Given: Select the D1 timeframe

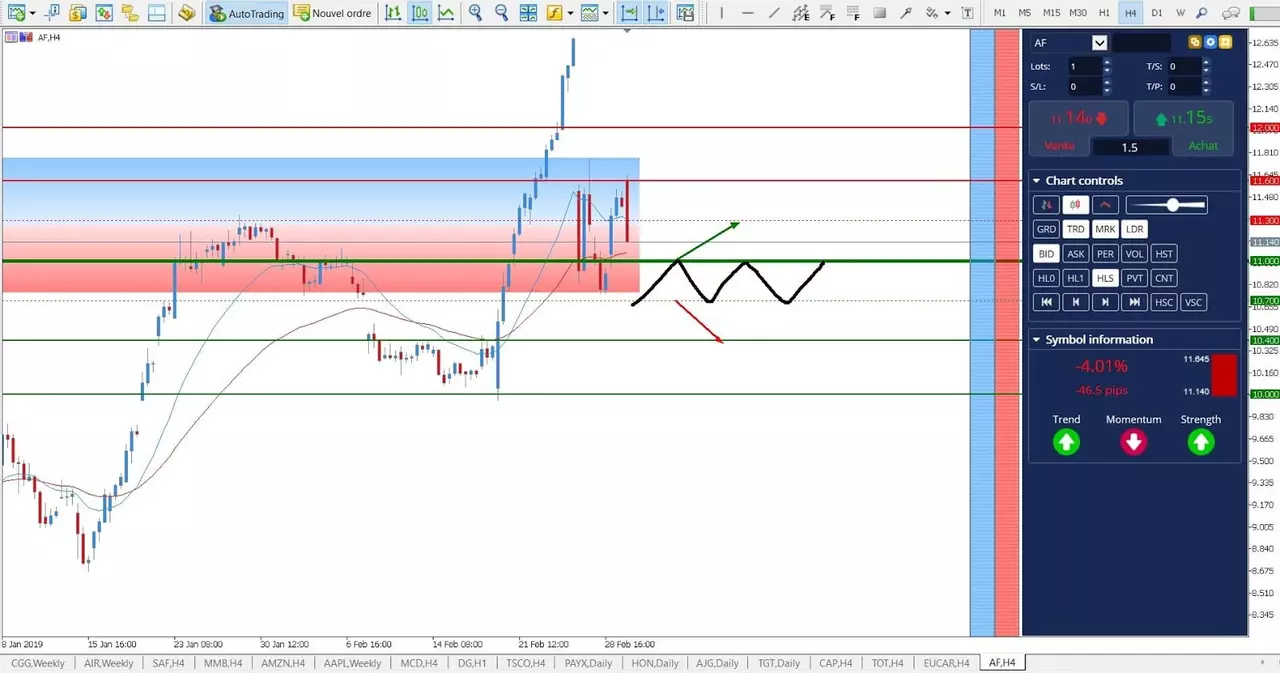Looking at the screenshot, I should click(x=1156, y=13).
